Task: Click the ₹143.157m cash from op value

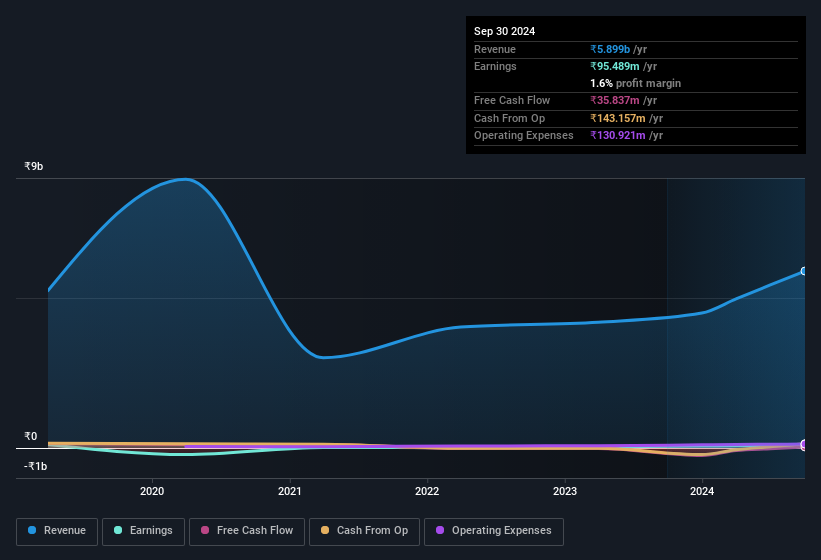Action: (618, 118)
